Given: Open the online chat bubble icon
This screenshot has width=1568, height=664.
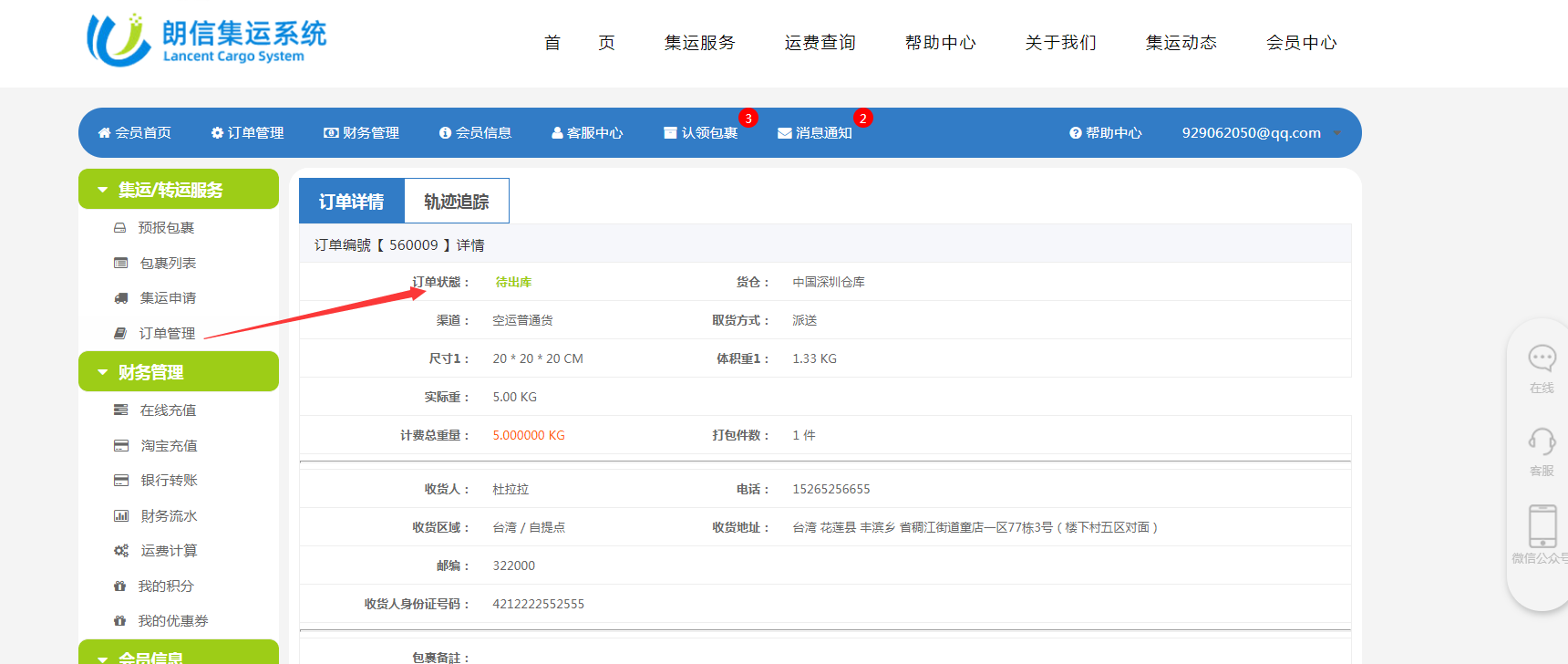Looking at the screenshot, I should [x=1542, y=358].
